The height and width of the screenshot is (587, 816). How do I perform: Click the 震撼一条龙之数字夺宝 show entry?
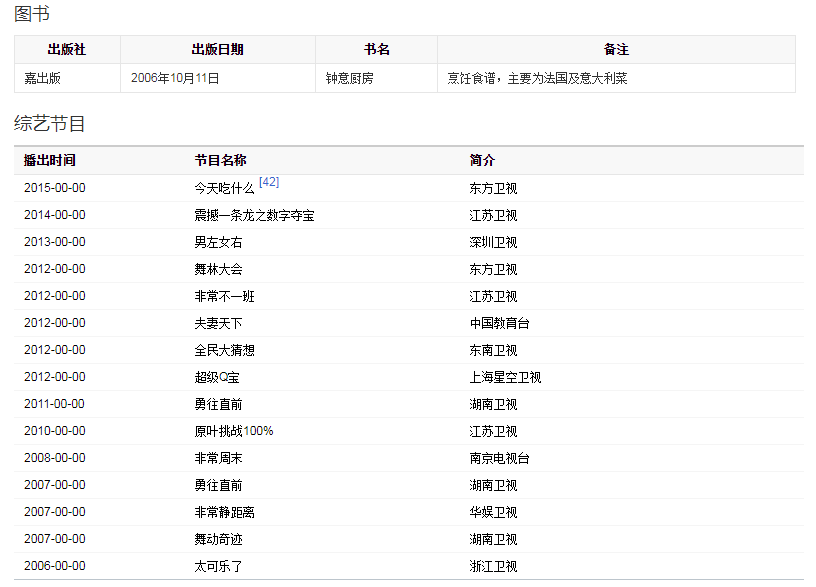(254, 215)
